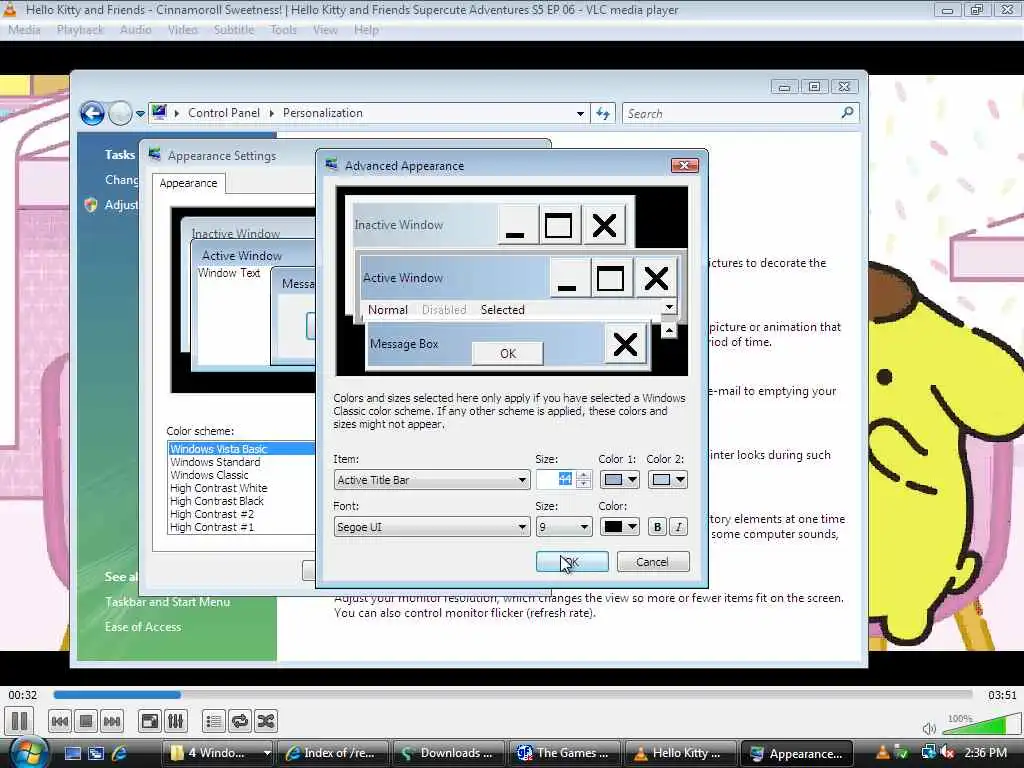
Task: Expand the font Size dropdown
Action: tap(564, 527)
